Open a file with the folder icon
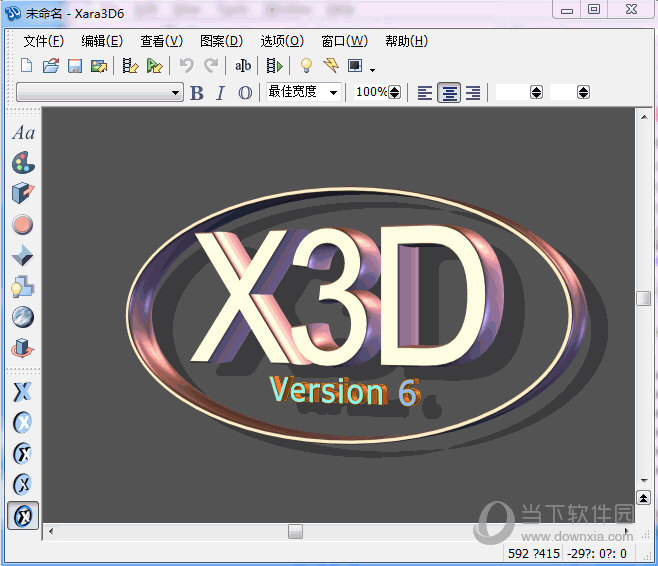The height and width of the screenshot is (566, 658). pyautogui.click(x=51, y=66)
